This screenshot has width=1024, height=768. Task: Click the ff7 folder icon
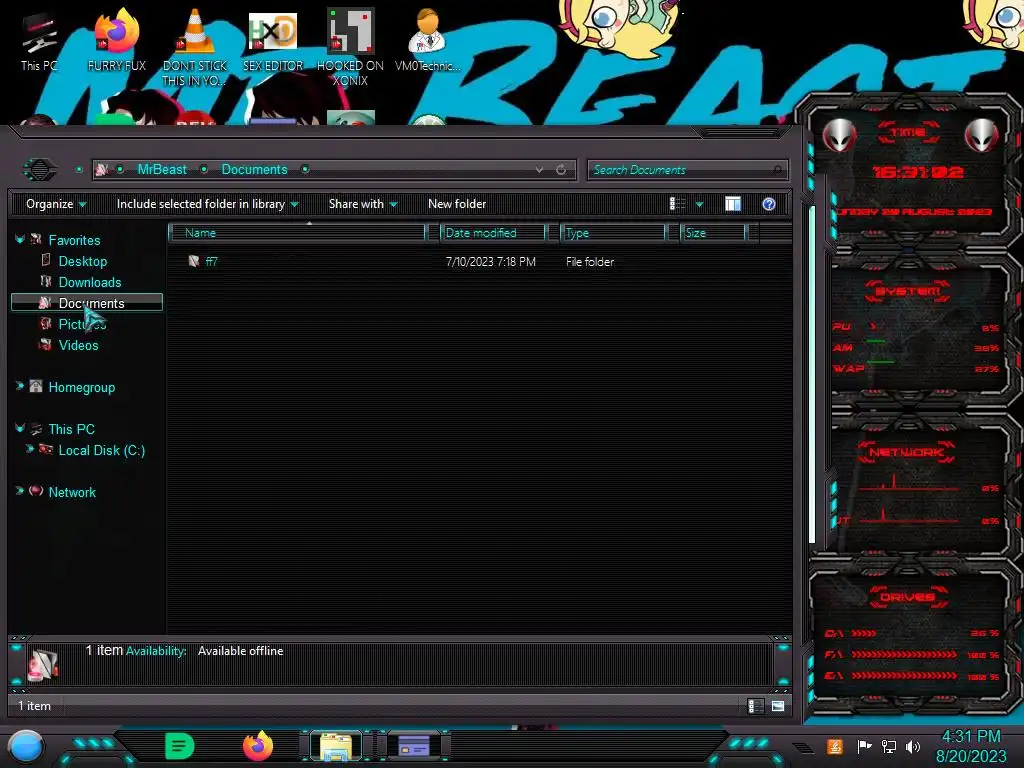pos(193,261)
